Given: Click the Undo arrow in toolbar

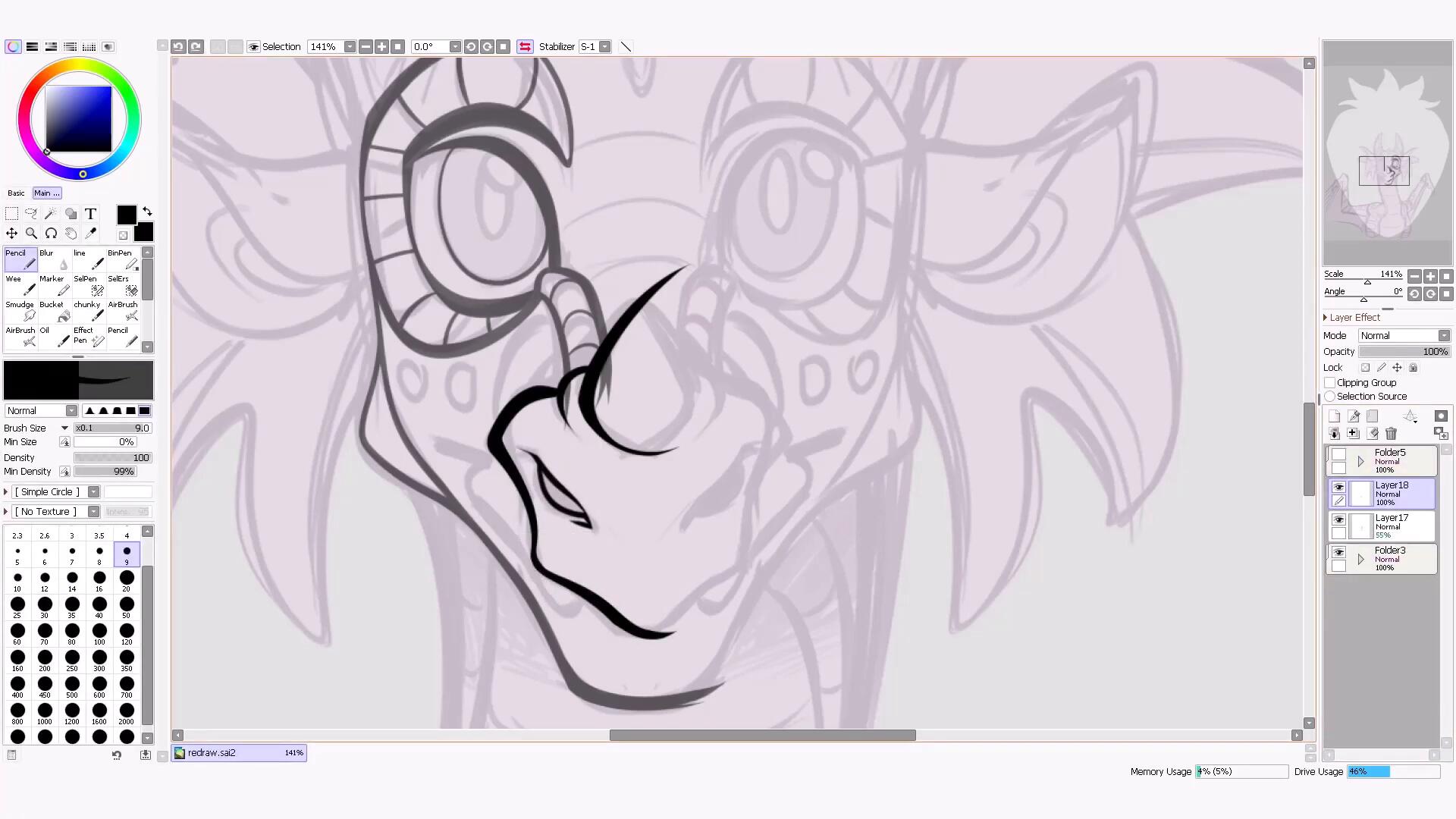Looking at the screenshot, I should click(x=178, y=47).
